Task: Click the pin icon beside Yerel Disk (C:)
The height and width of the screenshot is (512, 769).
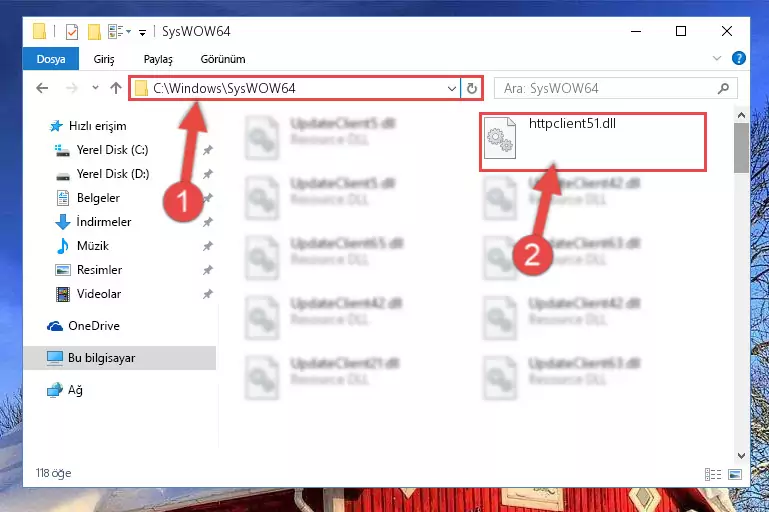Action: pyautogui.click(x=208, y=150)
